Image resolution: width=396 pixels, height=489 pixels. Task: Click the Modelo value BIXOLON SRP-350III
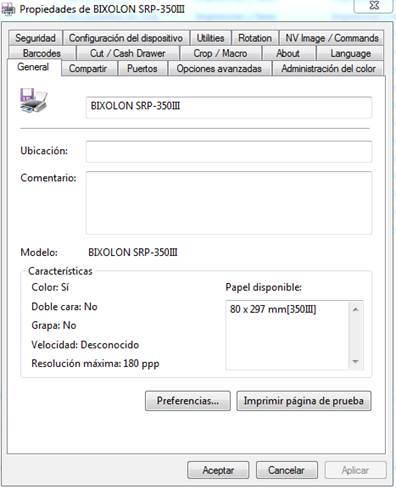point(133,252)
